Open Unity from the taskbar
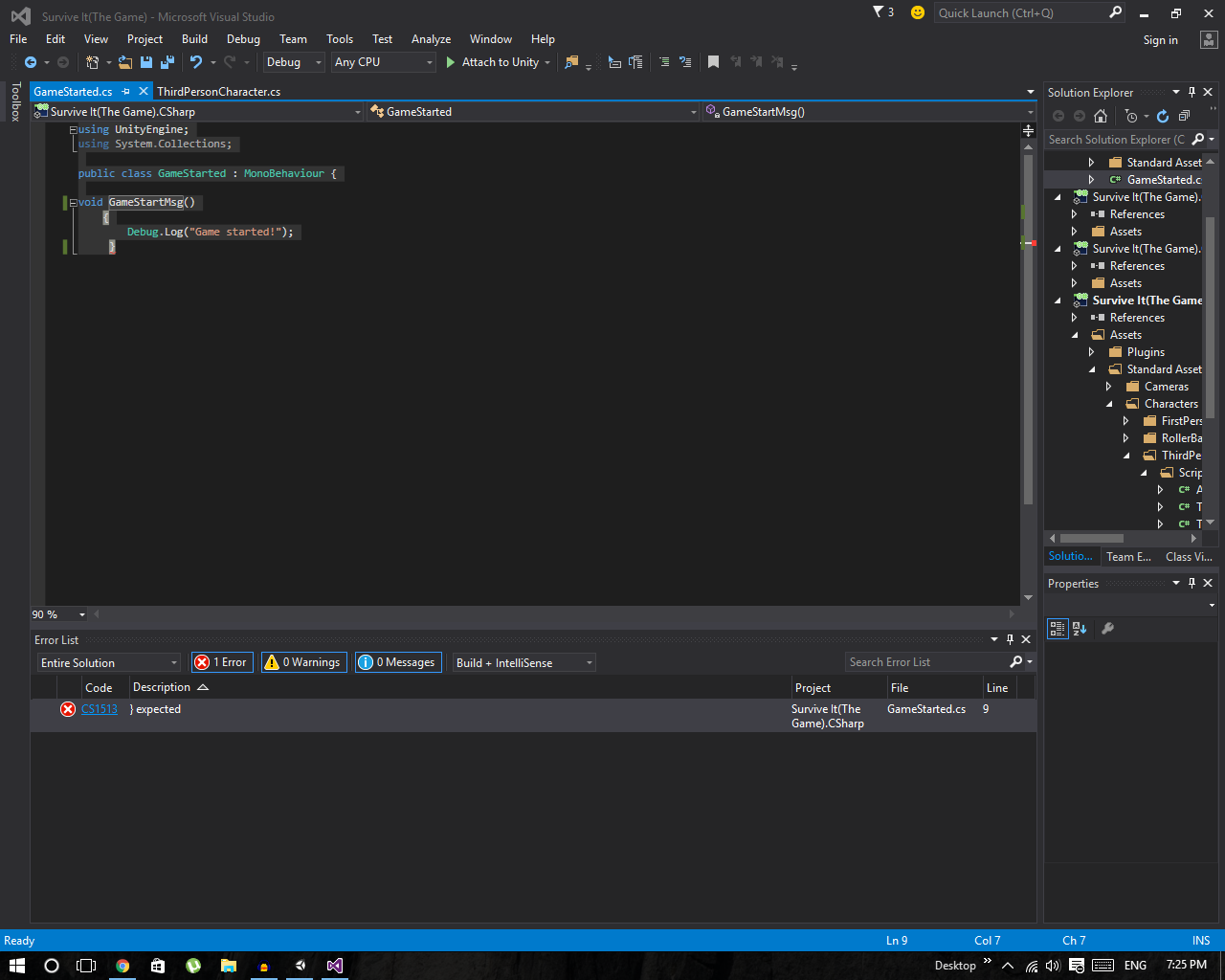 300,966
